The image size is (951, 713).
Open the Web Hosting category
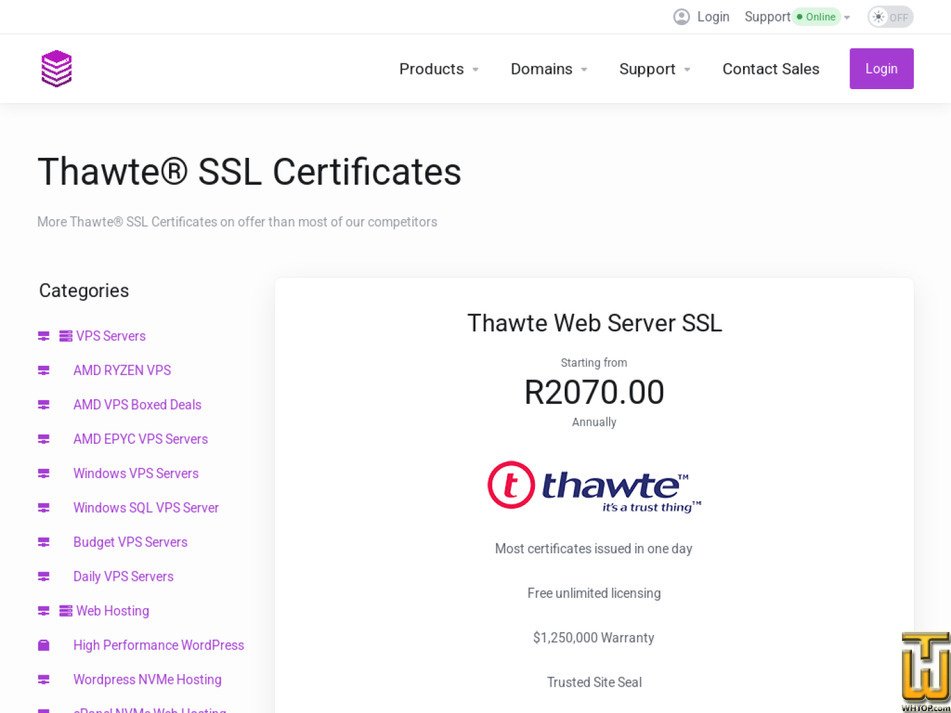click(112, 611)
